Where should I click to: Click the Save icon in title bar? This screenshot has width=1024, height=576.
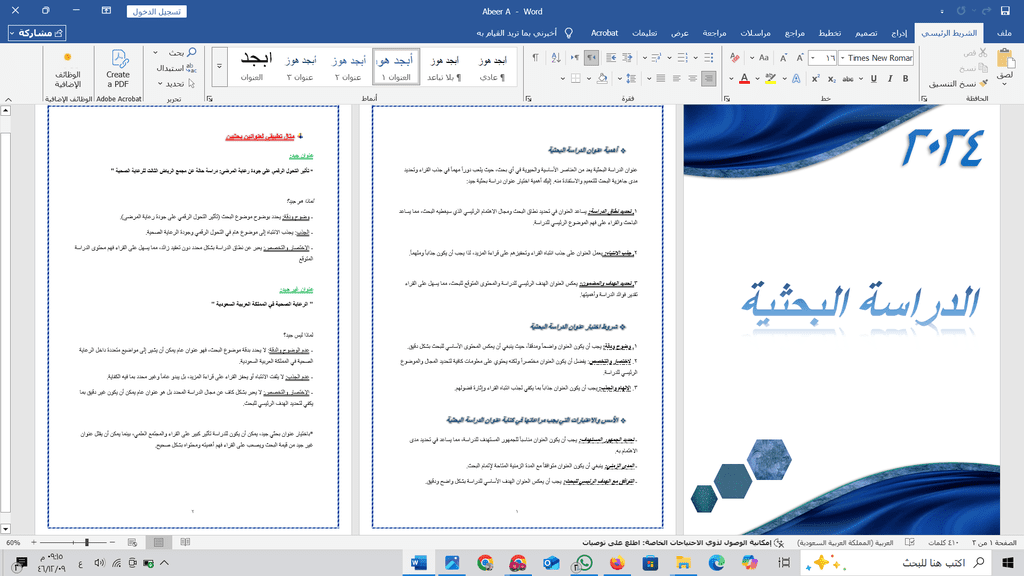[1005, 11]
